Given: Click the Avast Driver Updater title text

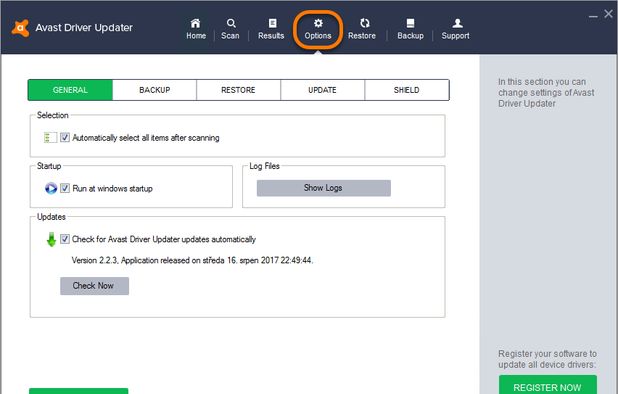Looking at the screenshot, I should pos(84,28).
